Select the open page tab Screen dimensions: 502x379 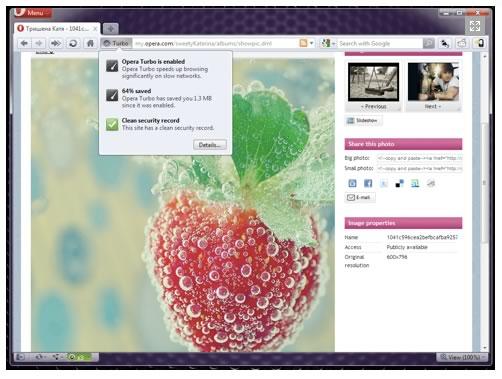(x=57, y=29)
